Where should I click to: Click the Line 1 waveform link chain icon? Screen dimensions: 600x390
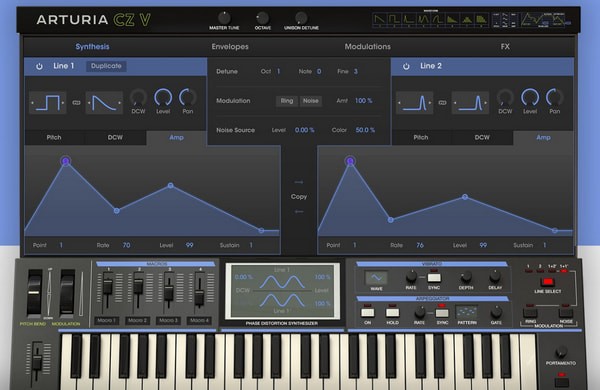click(76, 103)
